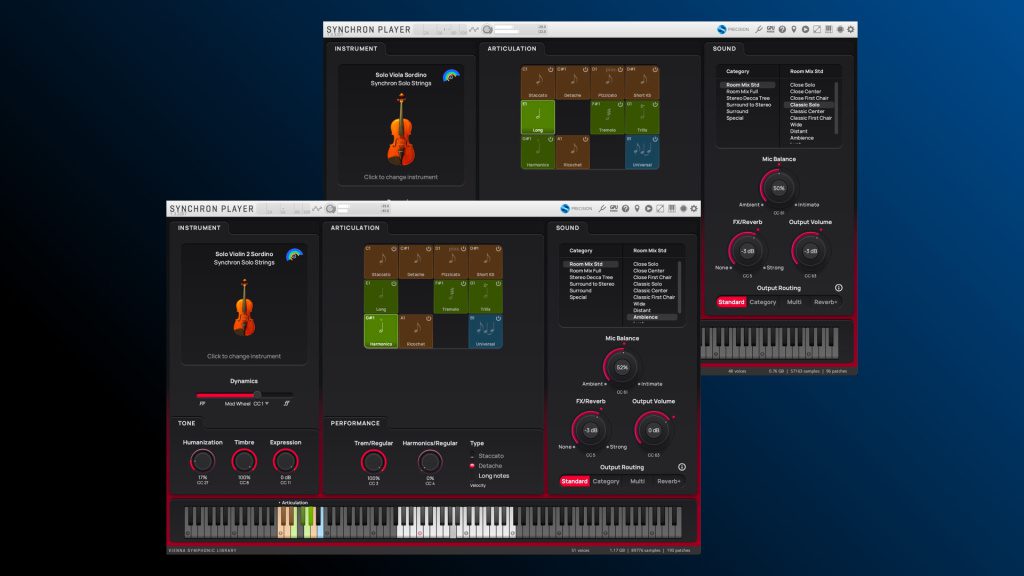Select Reverb+ output routing in front window
The image size is (1024, 576).
pos(668,481)
